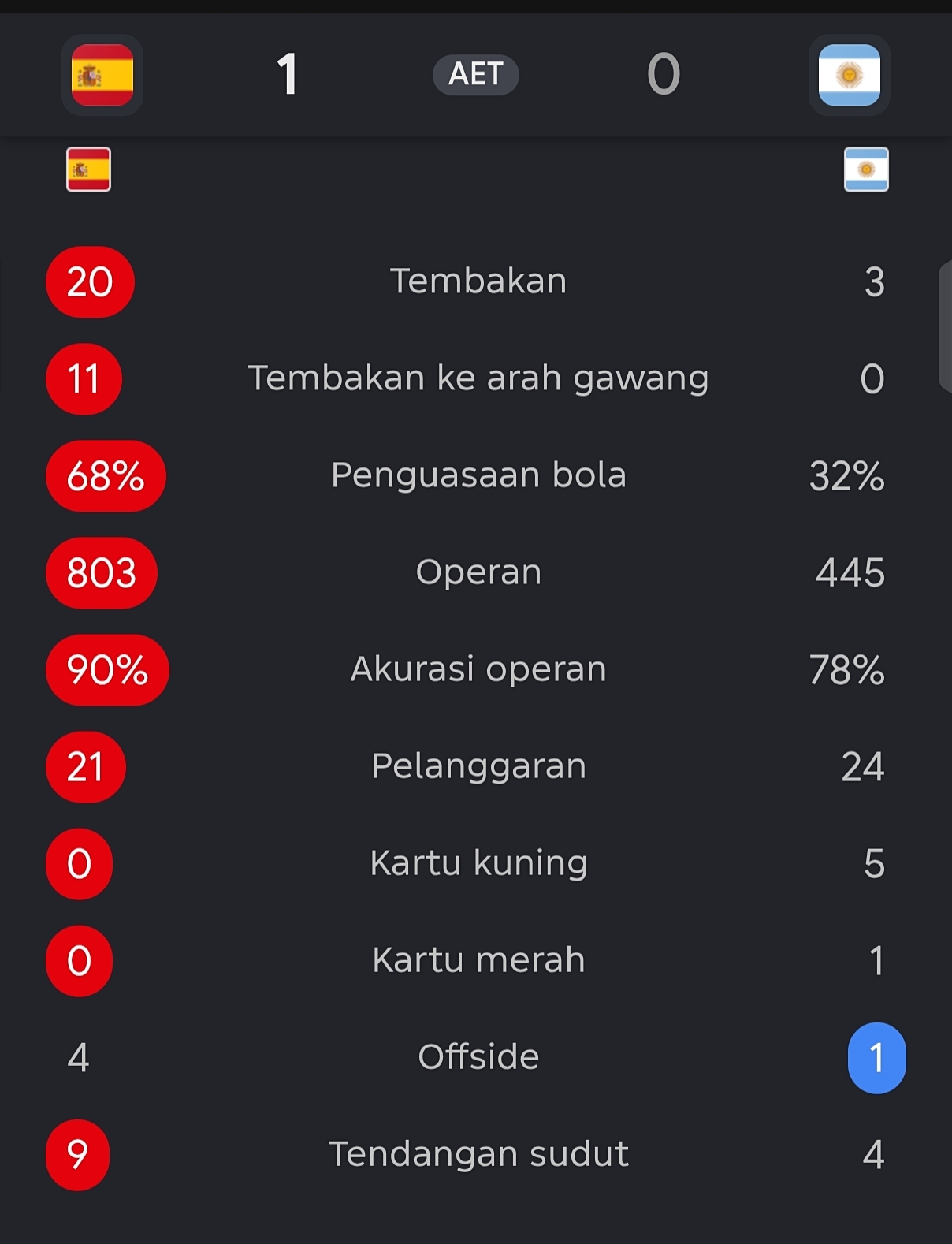Image resolution: width=952 pixels, height=1244 pixels.
Task: Tap Spain's score number 1 in header
Action: pyautogui.click(x=287, y=75)
